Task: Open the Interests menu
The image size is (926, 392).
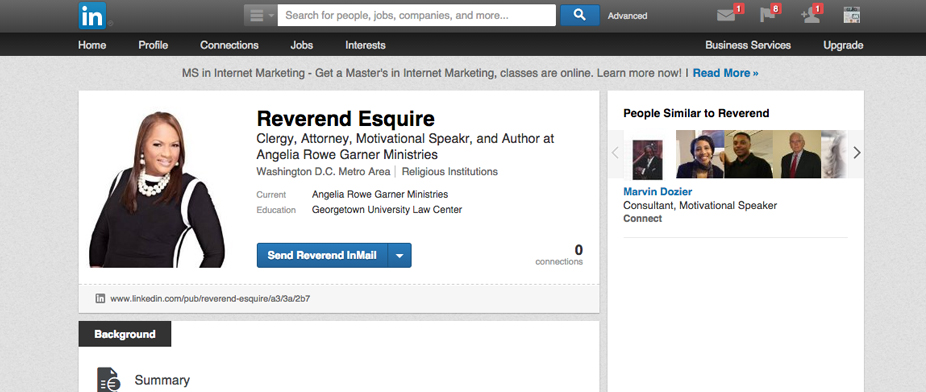Action: (365, 45)
